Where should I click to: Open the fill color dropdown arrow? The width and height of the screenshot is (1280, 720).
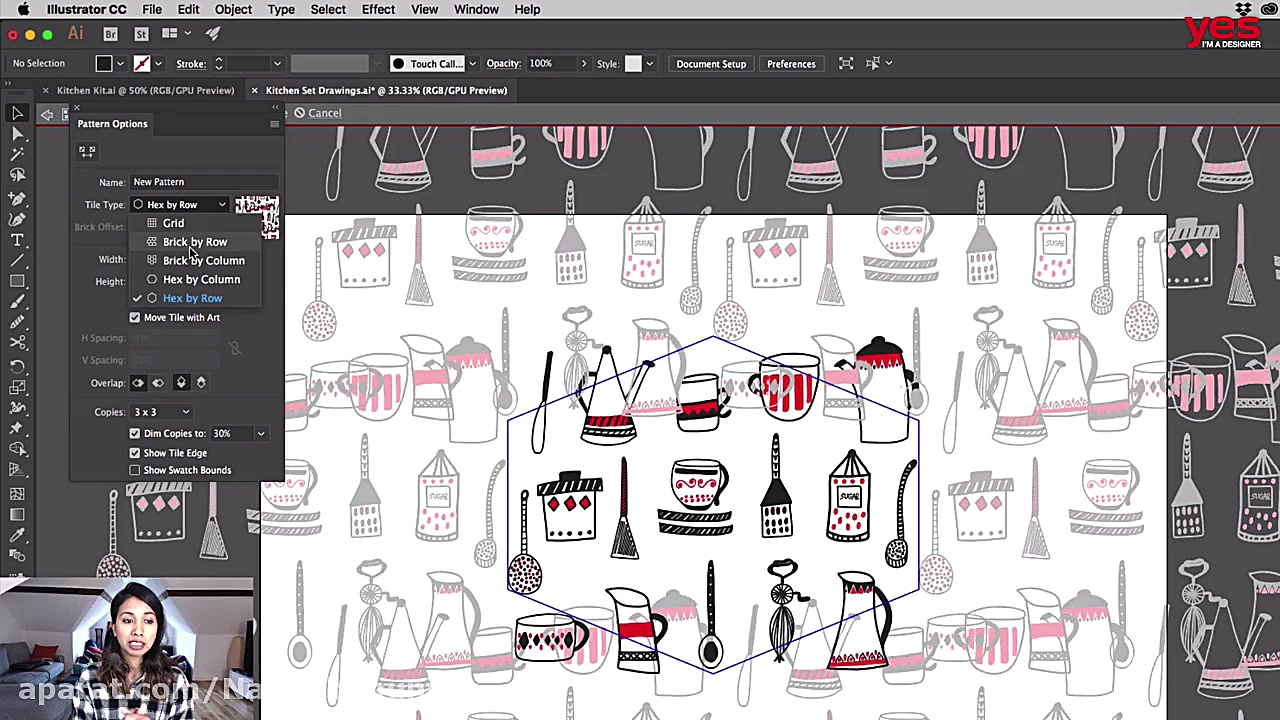click(x=121, y=64)
